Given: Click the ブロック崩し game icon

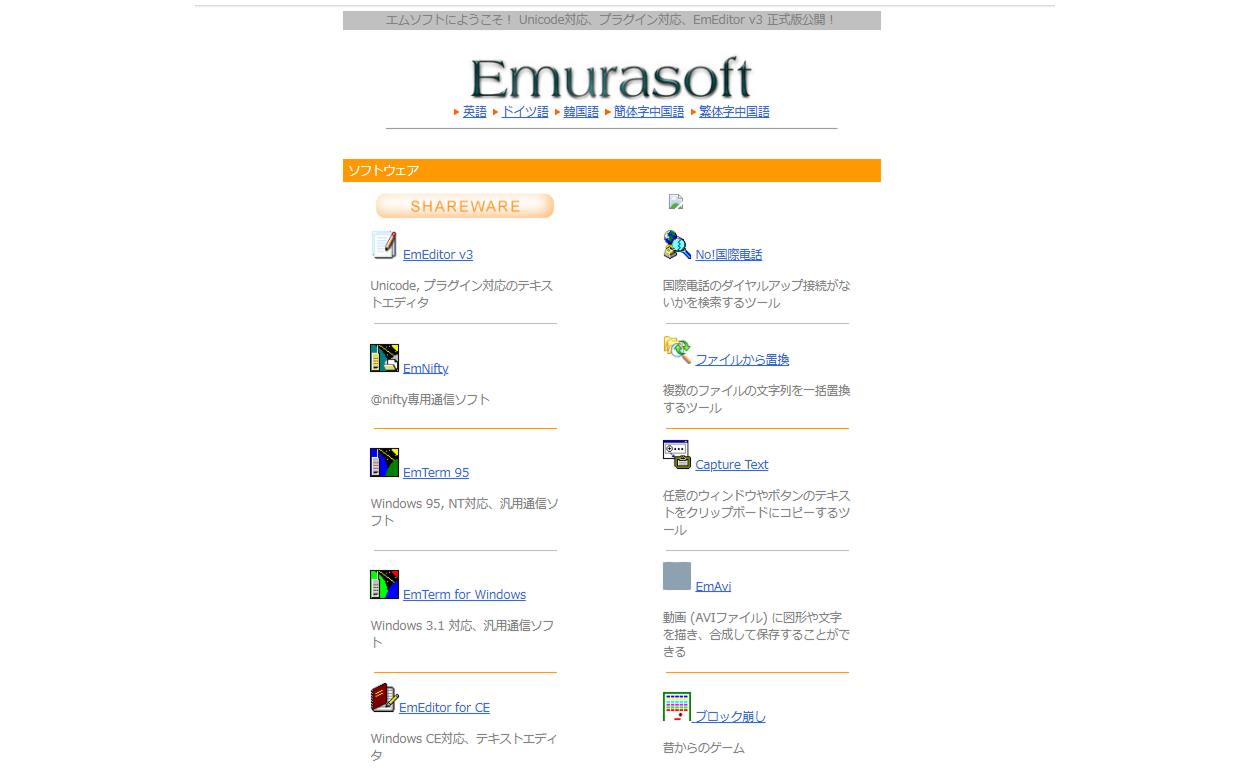Looking at the screenshot, I should click(x=677, y=706).
